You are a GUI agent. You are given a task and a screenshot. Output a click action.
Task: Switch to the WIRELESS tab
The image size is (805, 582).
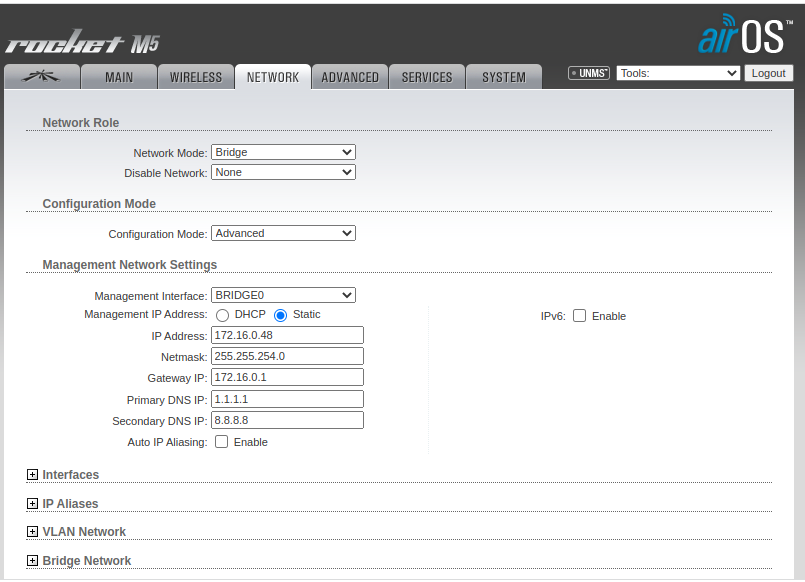point(196,77)
